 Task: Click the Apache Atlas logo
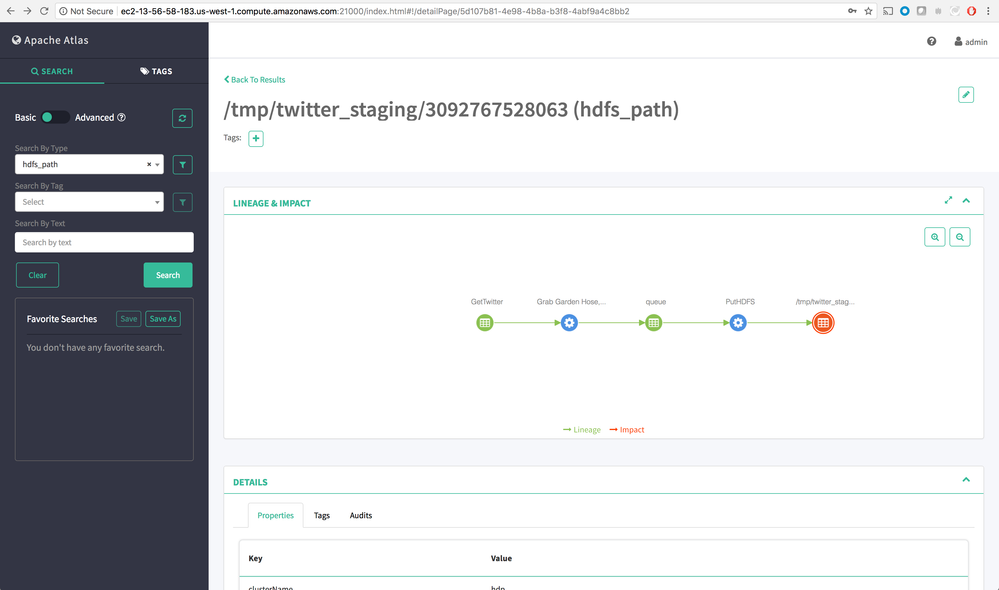click(50, 41)
